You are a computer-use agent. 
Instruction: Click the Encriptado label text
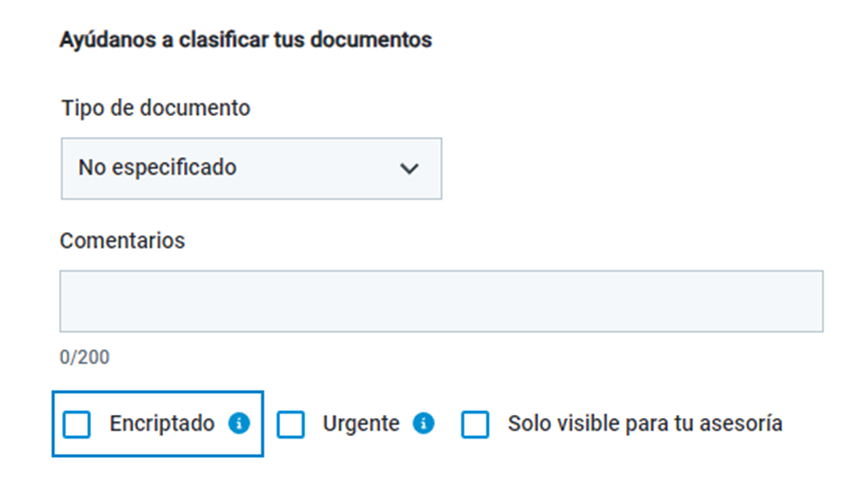click(162, 423)
